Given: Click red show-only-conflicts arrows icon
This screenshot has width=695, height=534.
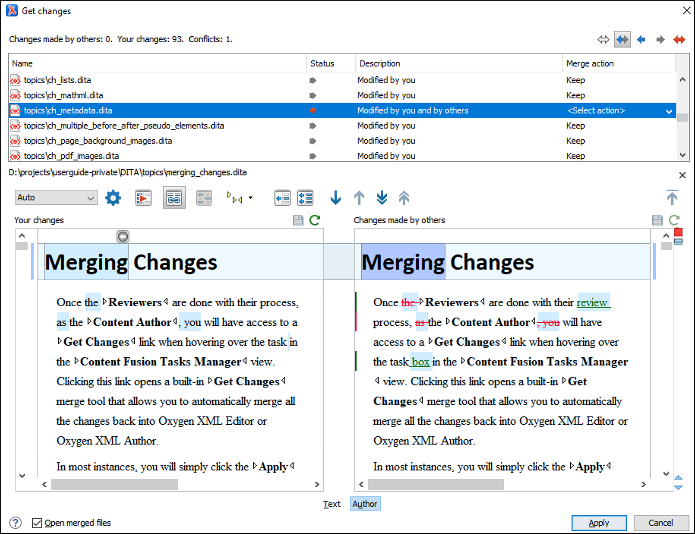Looking at the screenshot, I should tap(679, 39).
